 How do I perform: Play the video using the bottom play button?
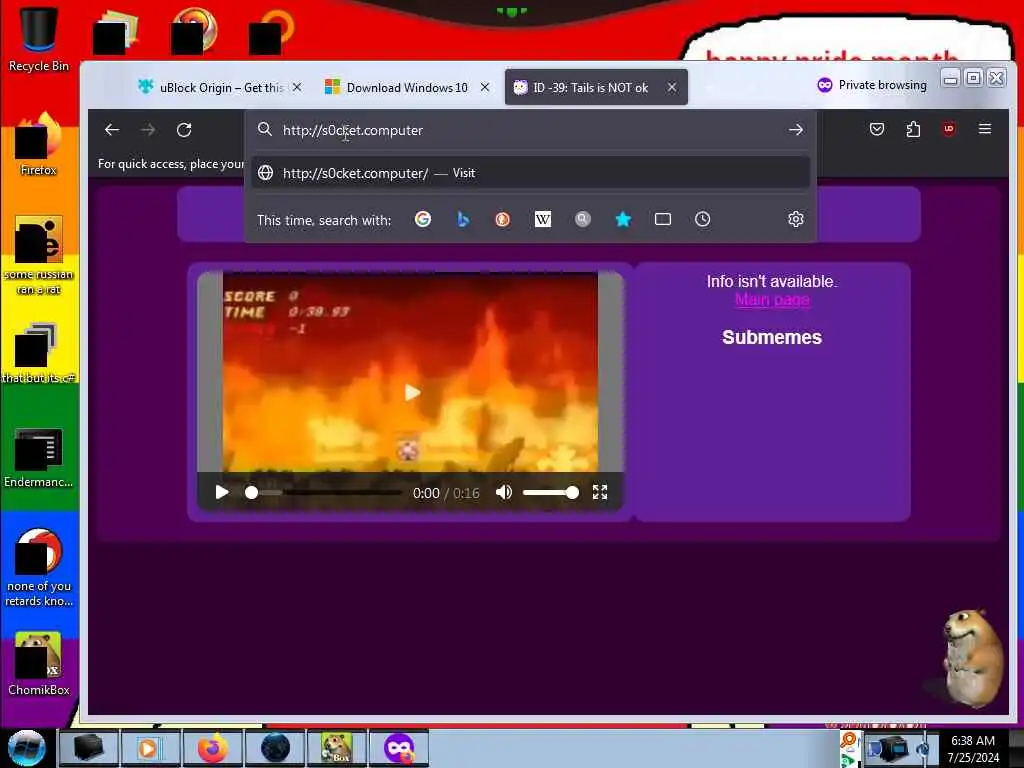click(222, 492)
